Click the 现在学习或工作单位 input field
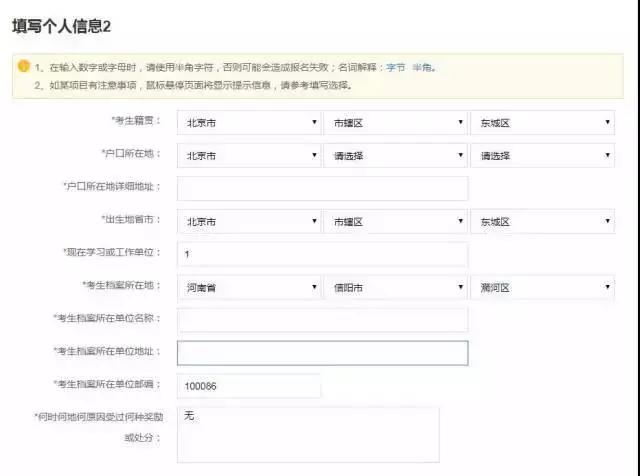Screen dimensions: 640x476 tap(322, 254)
